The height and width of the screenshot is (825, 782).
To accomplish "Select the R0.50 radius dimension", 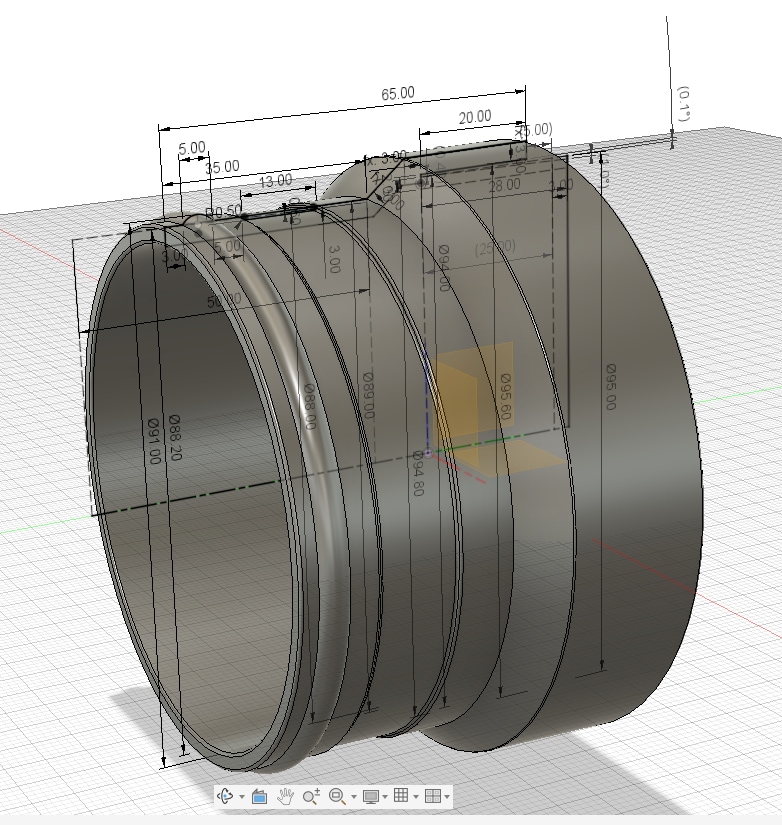I will pos(223,212).
